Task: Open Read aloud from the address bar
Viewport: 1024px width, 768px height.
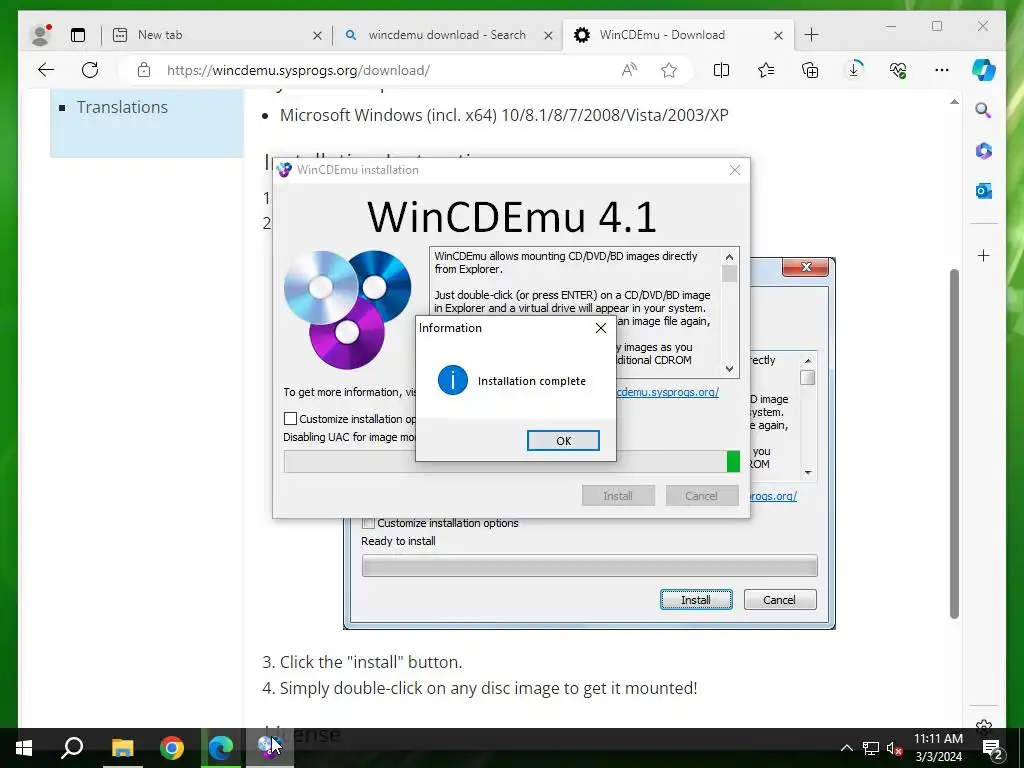Action: [x=630, y=70]
